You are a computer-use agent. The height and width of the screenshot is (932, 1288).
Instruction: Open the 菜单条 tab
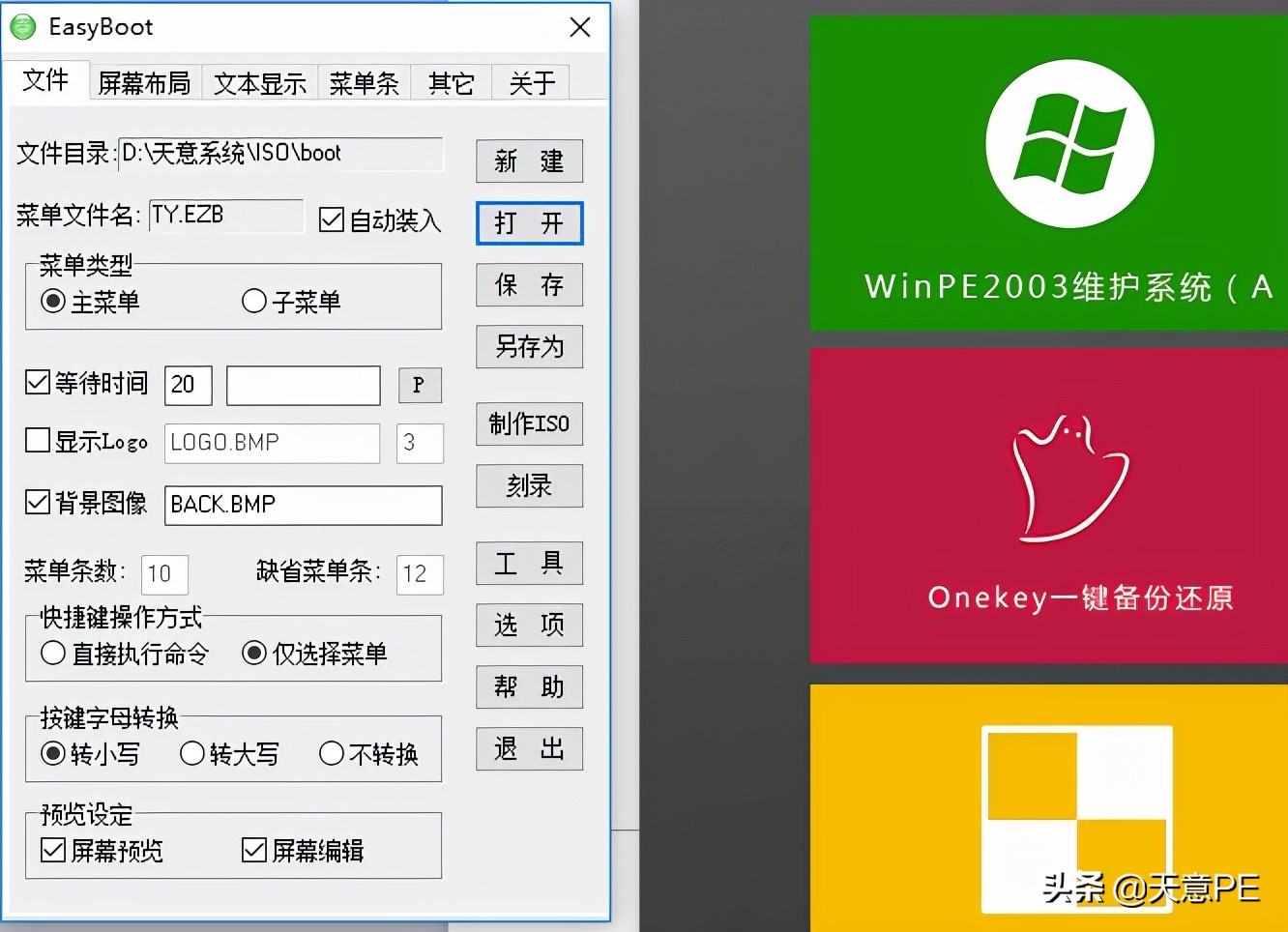click(364, 83)
